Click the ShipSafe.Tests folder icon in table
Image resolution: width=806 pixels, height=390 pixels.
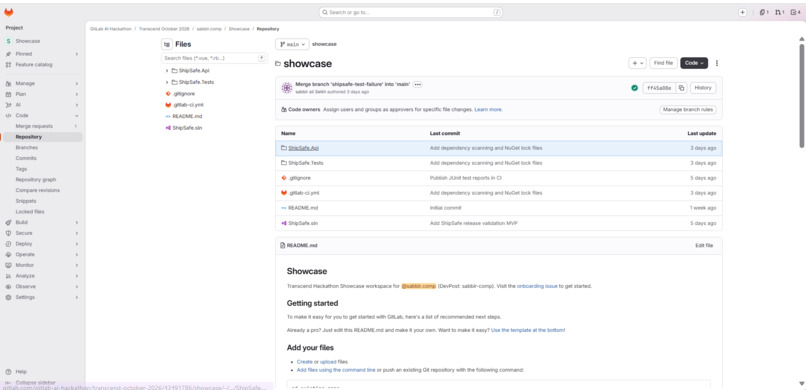pyautogui.click(x=284, y=163)
